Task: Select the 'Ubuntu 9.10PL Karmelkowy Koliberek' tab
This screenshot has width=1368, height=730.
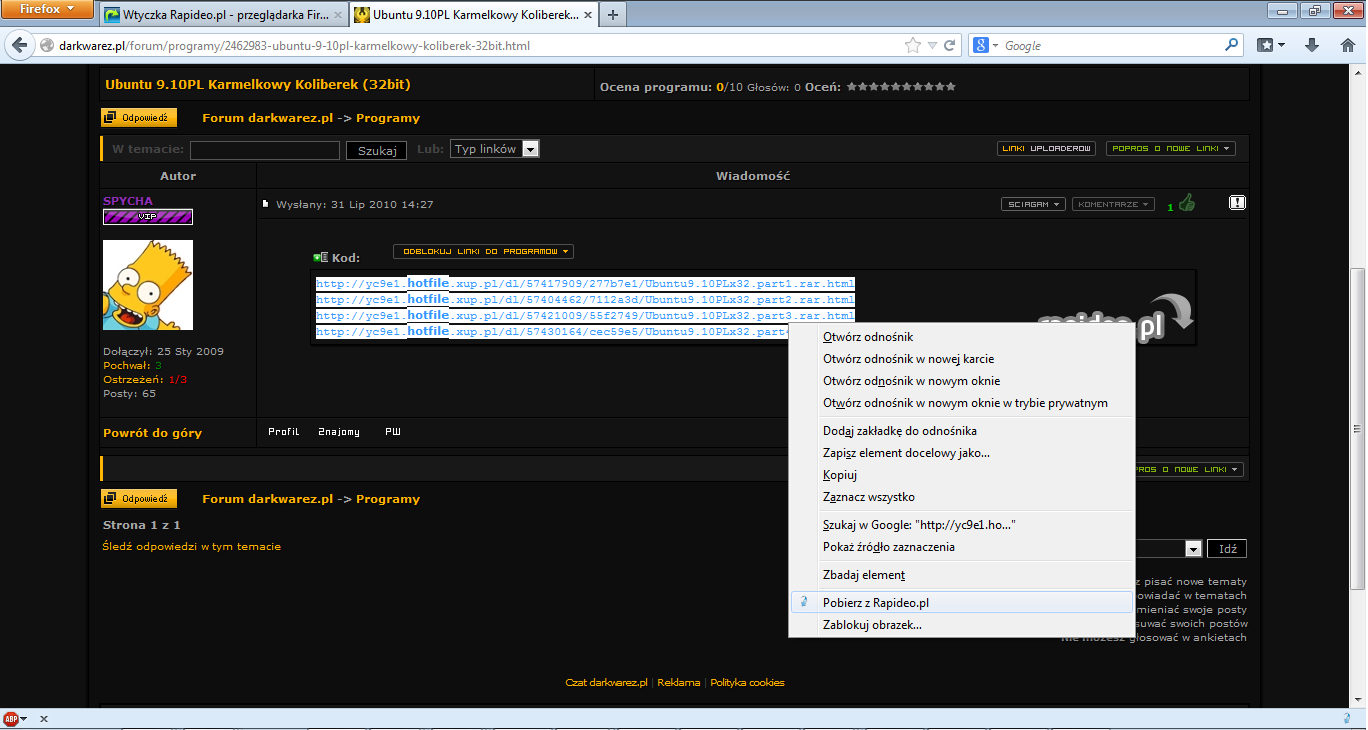Action: click(471, 15)
